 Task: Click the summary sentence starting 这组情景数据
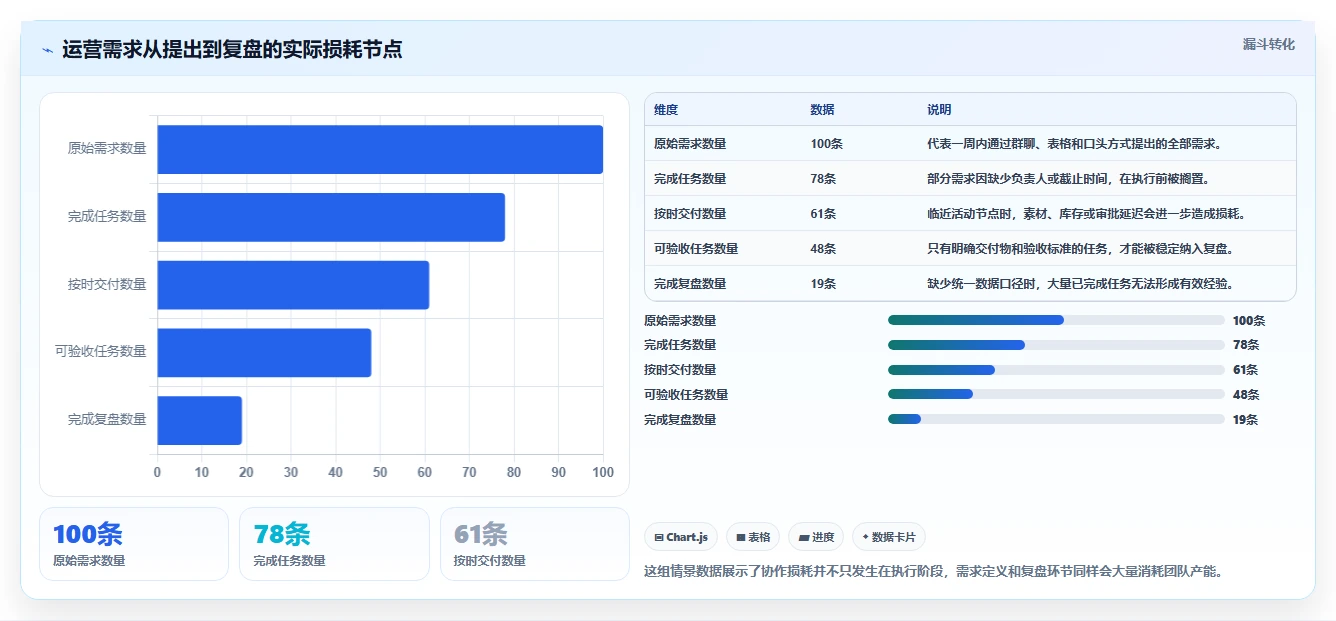(934, 572)
